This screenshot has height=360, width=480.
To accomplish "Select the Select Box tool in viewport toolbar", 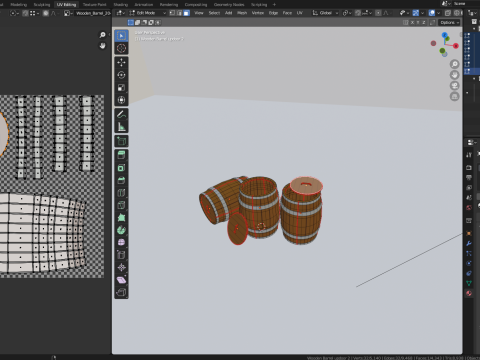I will click(121, 36).
